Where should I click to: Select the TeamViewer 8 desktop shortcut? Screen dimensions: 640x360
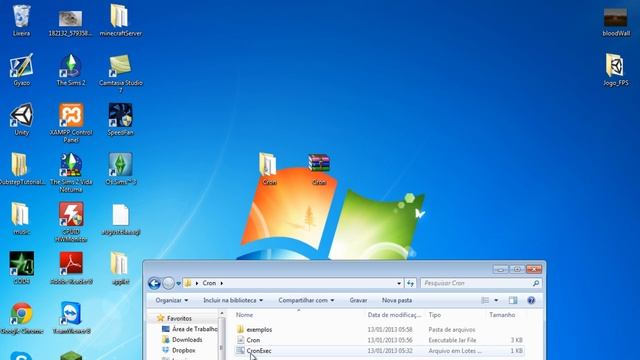coord(71,318)
